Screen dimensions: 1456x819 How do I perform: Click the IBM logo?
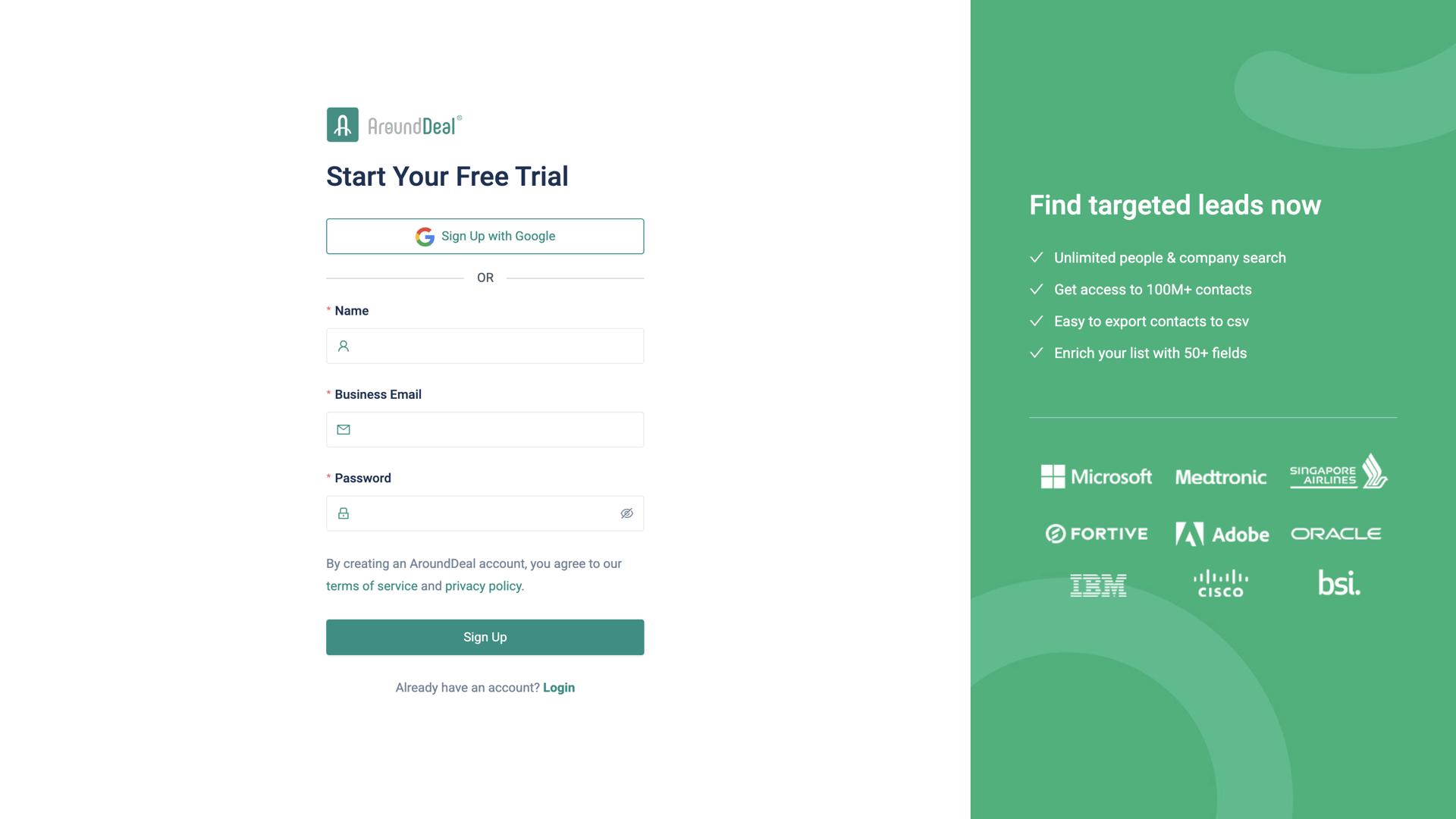[x=1098, y=585]
